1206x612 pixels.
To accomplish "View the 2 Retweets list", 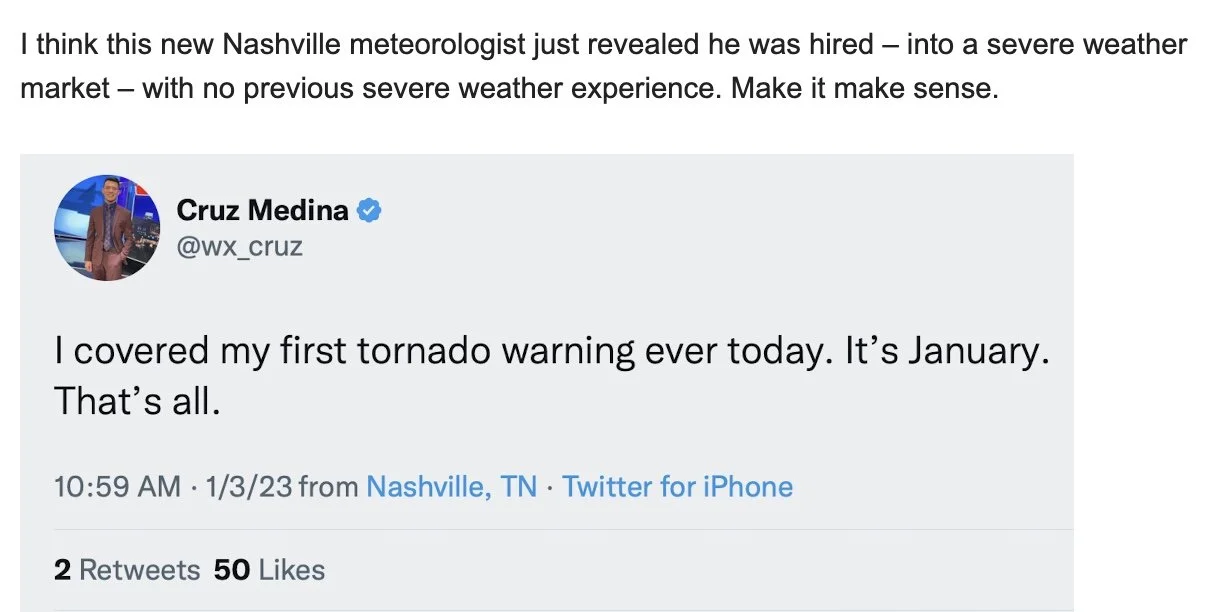I will (127, 570).
